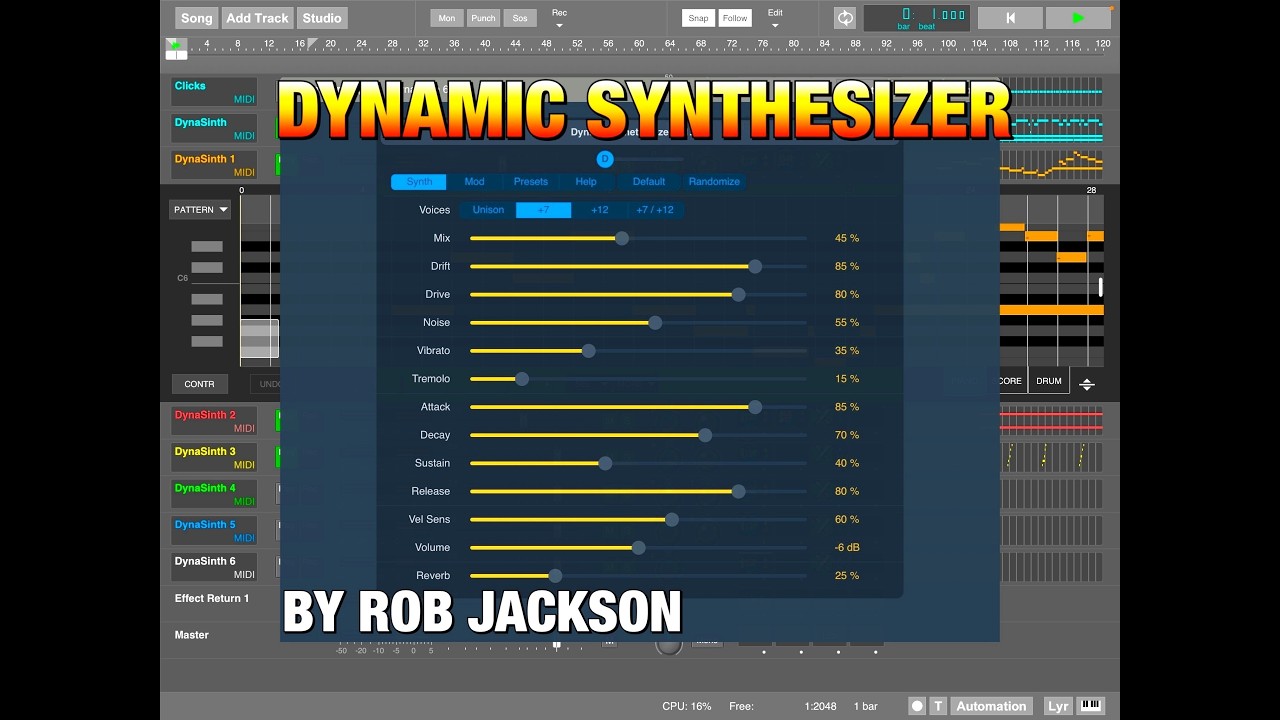Image resolution: width=1280 pixels, height=720 pixels.
Task: Open the Rec dropdown
Action: [x=559, y=18]
